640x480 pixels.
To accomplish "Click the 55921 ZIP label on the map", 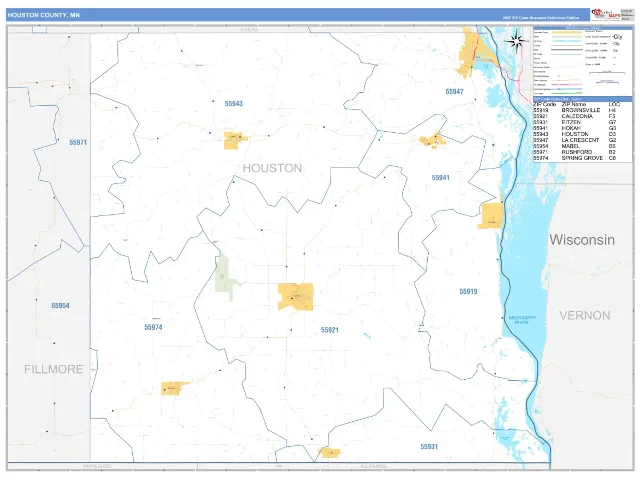I will (329, 330).
